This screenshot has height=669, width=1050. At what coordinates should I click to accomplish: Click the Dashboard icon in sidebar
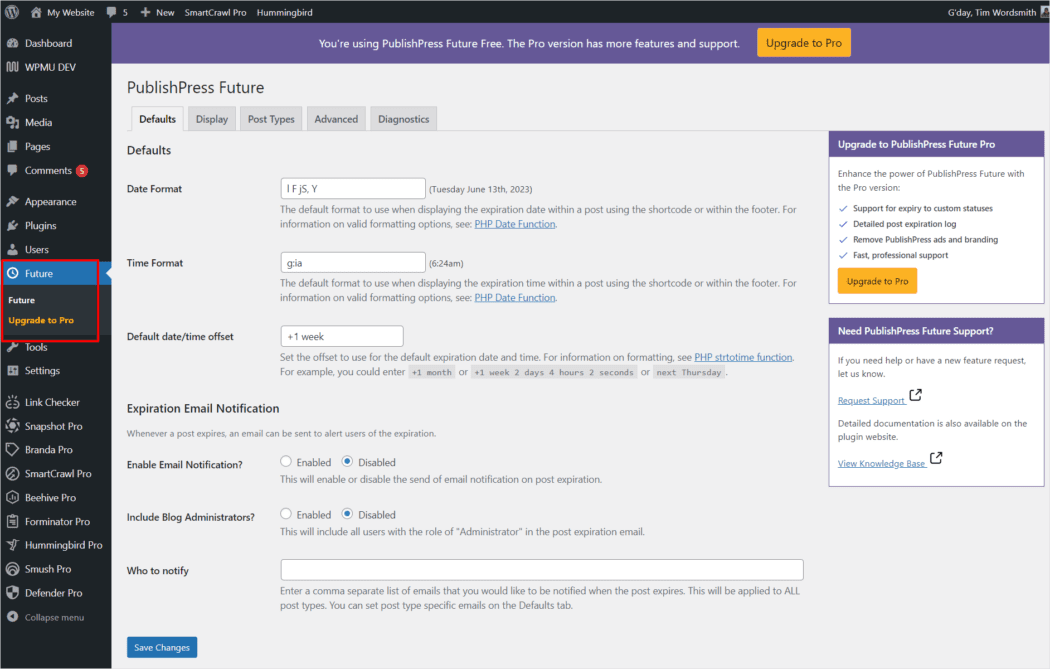tap(12, 44)
